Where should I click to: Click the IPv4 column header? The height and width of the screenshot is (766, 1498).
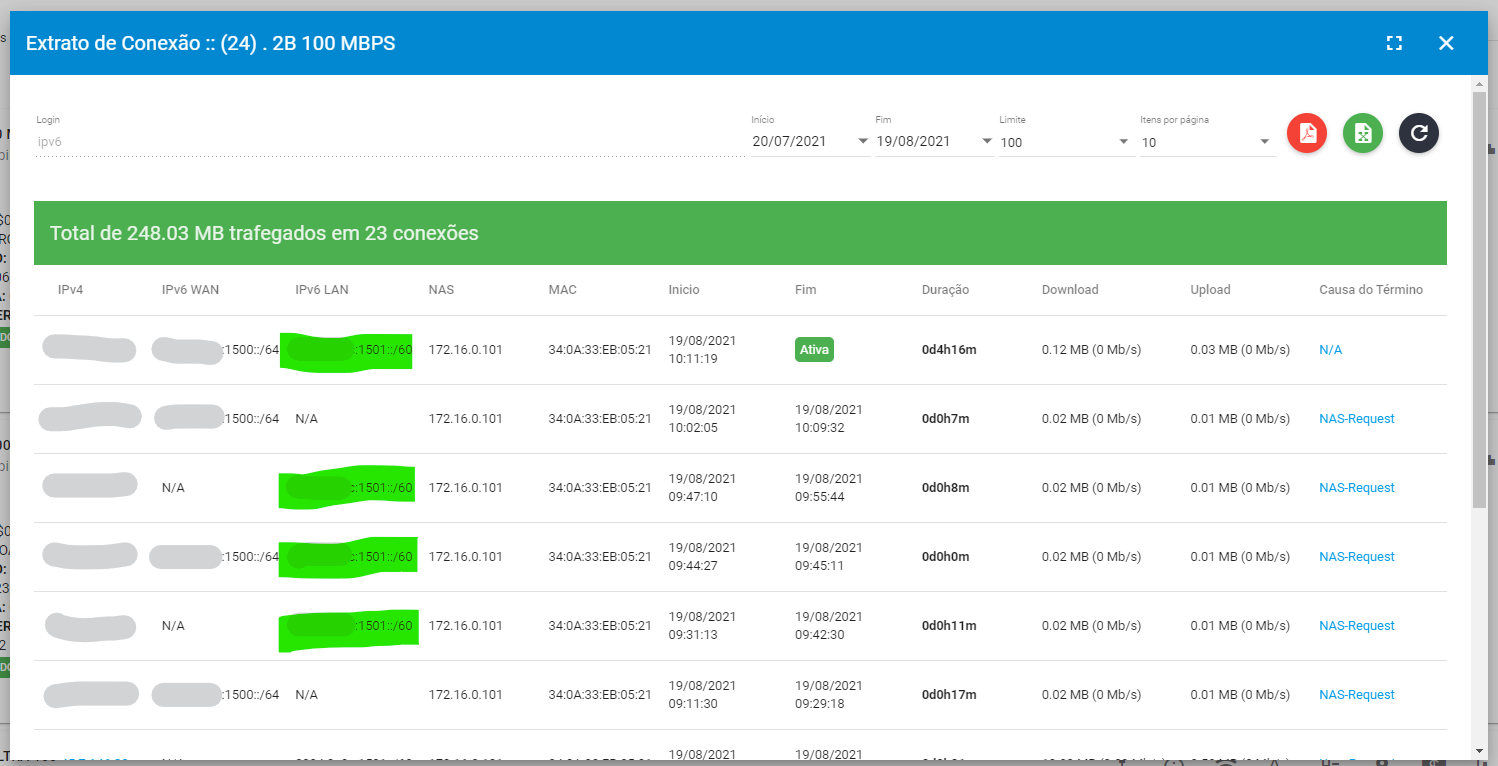pyautogui.click(x=70, y=290)
